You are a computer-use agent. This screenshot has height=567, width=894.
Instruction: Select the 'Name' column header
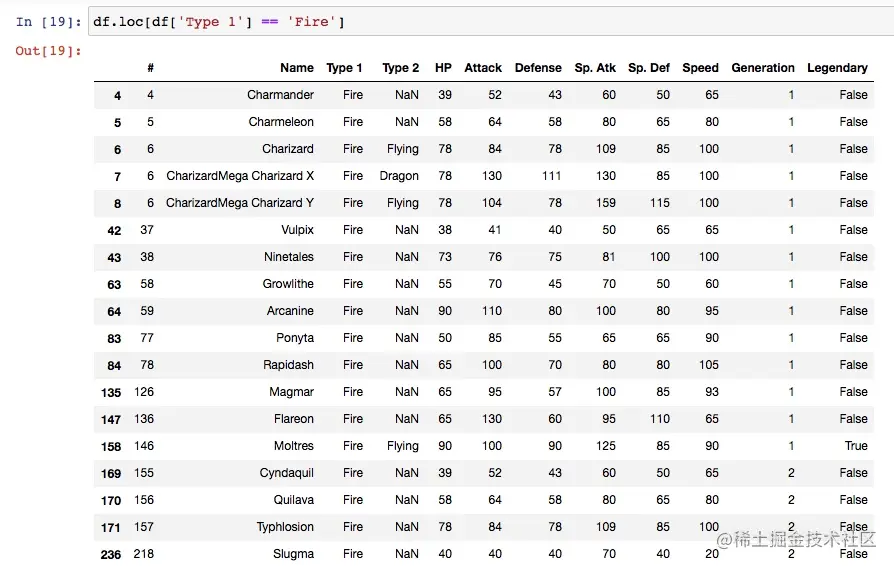(296, 68)
